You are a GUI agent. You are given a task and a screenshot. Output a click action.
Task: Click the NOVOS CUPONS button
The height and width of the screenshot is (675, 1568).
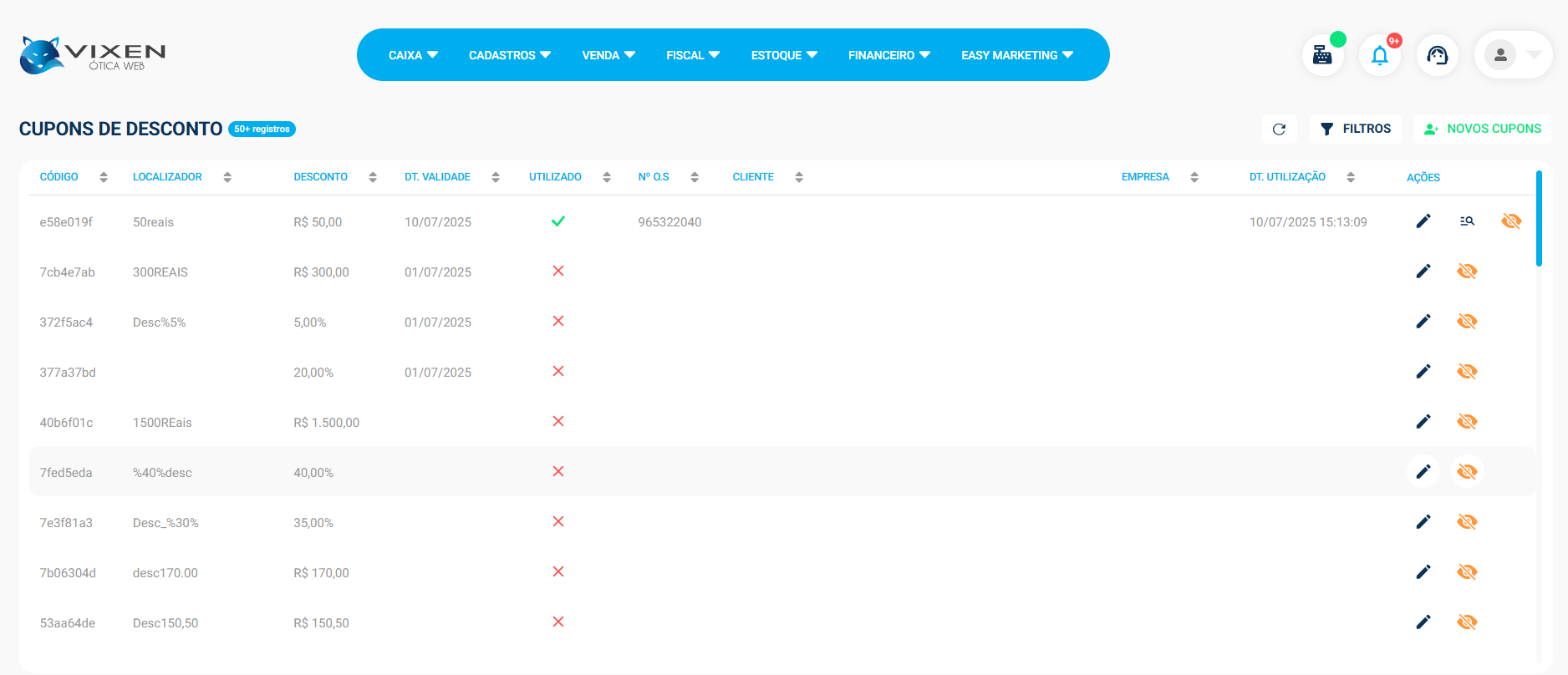click(x=1483, y=129)
